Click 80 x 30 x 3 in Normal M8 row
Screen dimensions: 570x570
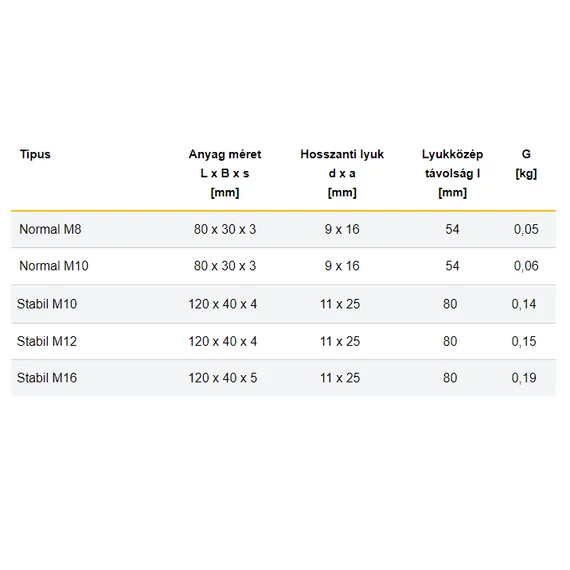click(225, 229)
